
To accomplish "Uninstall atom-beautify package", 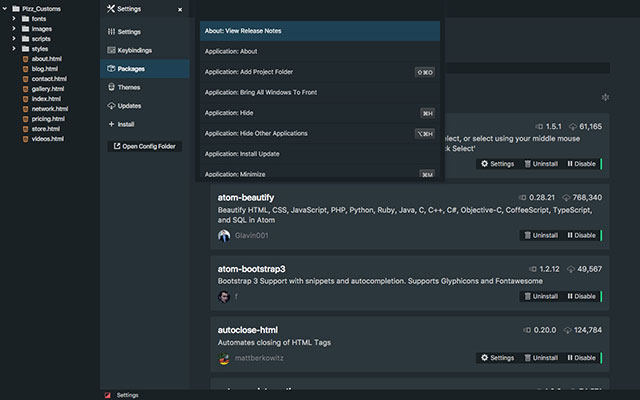I will (541, 235).
